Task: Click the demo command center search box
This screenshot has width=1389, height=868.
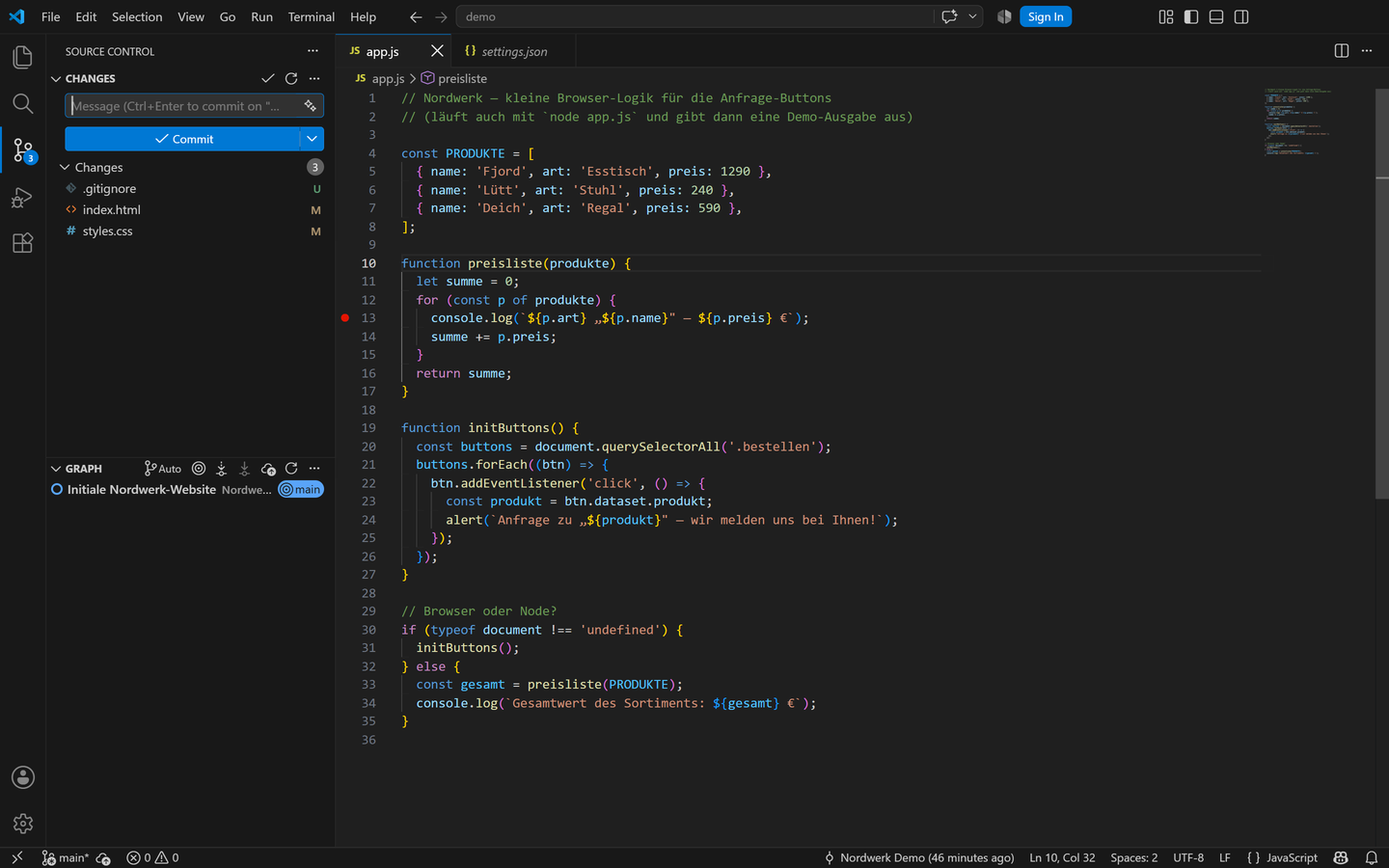Action: [693, 16]
